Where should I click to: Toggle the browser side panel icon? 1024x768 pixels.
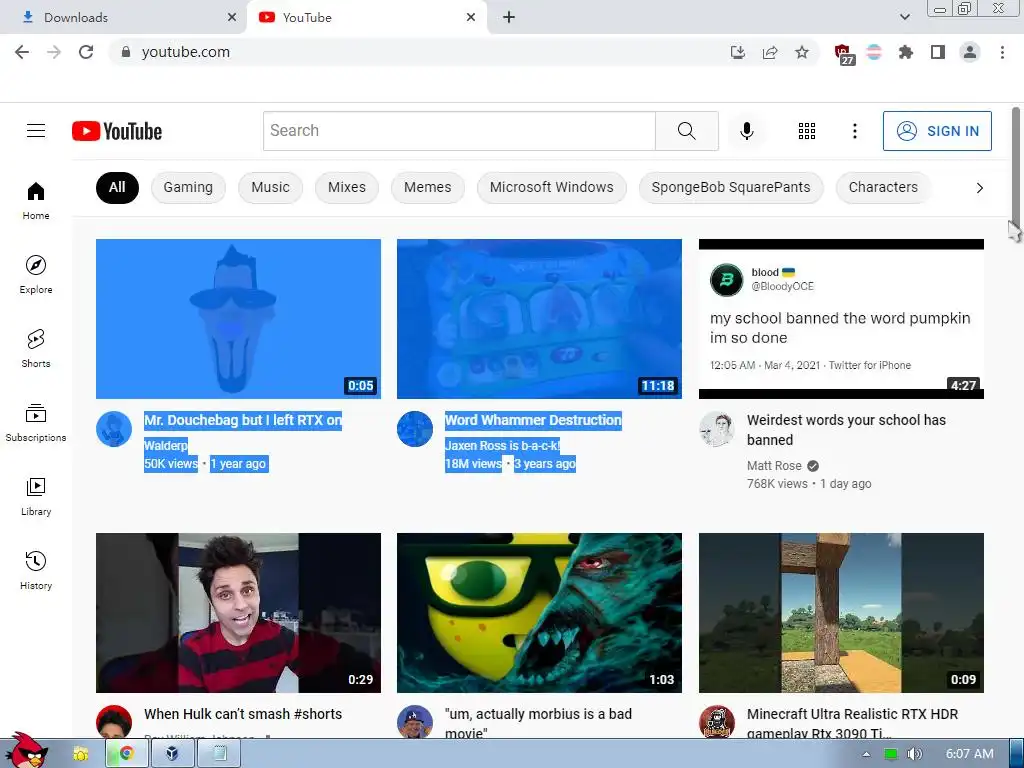pyautogui.click(x=938, y=52)
